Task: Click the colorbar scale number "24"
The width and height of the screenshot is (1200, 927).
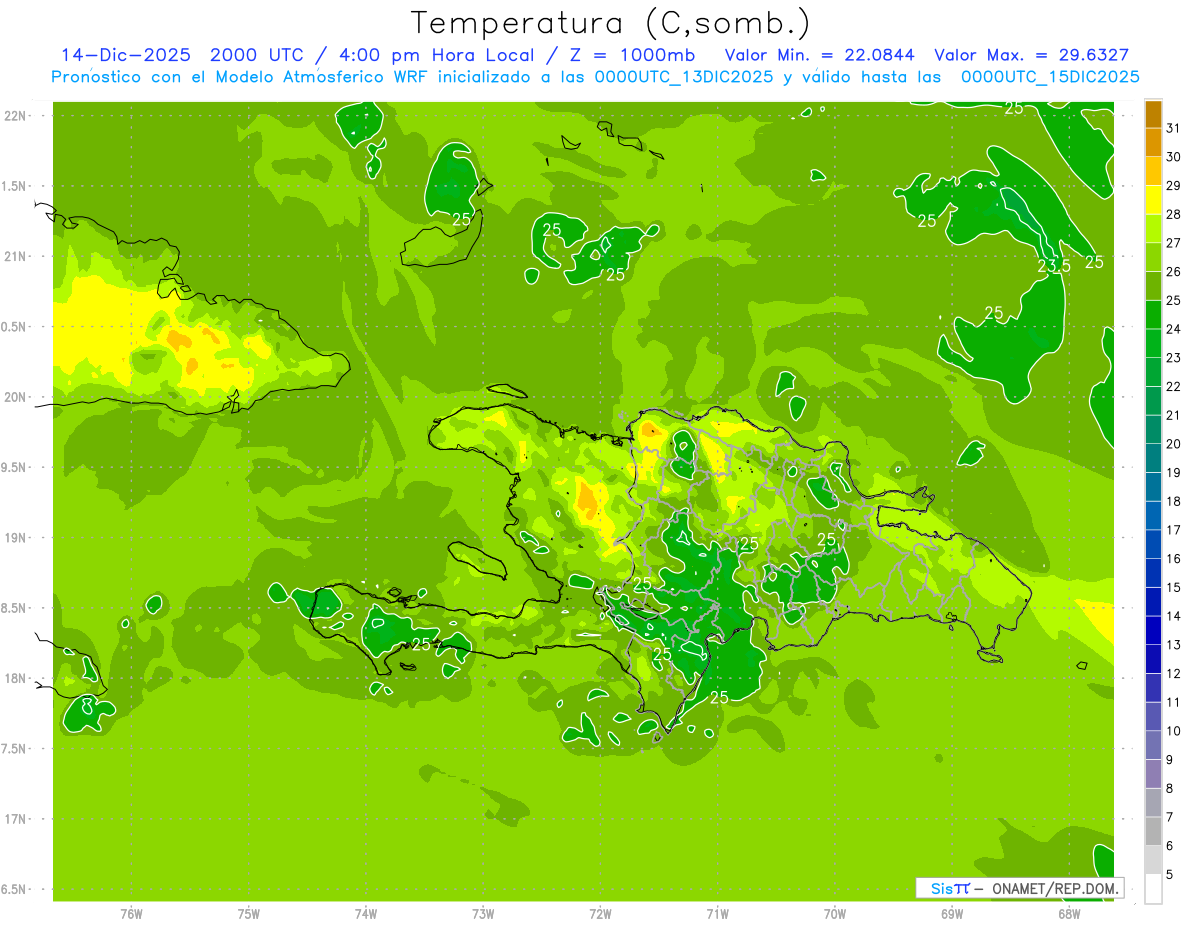Action: pyautogui.click(x=1174, y=329)
